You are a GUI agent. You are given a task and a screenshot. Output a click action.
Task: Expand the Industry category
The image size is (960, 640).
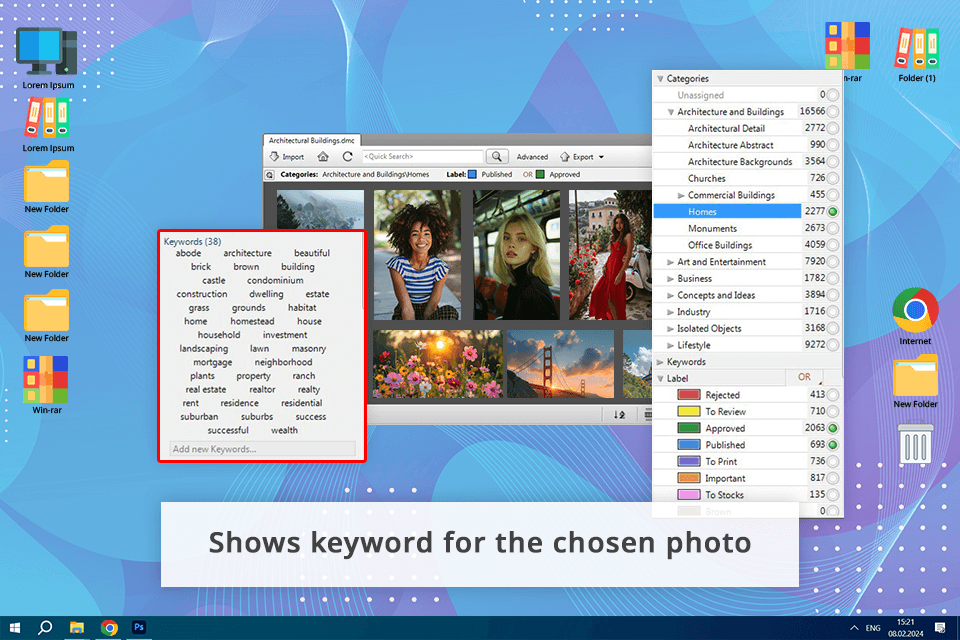pos(670,312)
